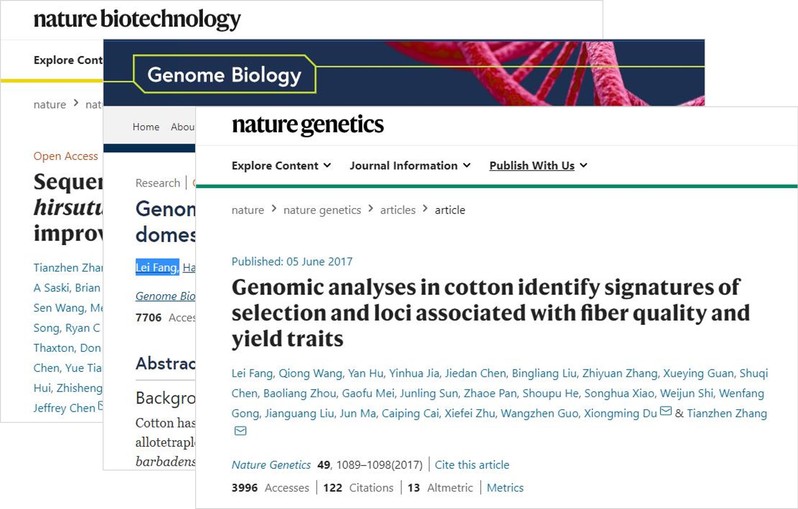Screen dimensions: 798x509
Task: Click Cite this article link
Action: pyautogui.click(x=472, y=465)
